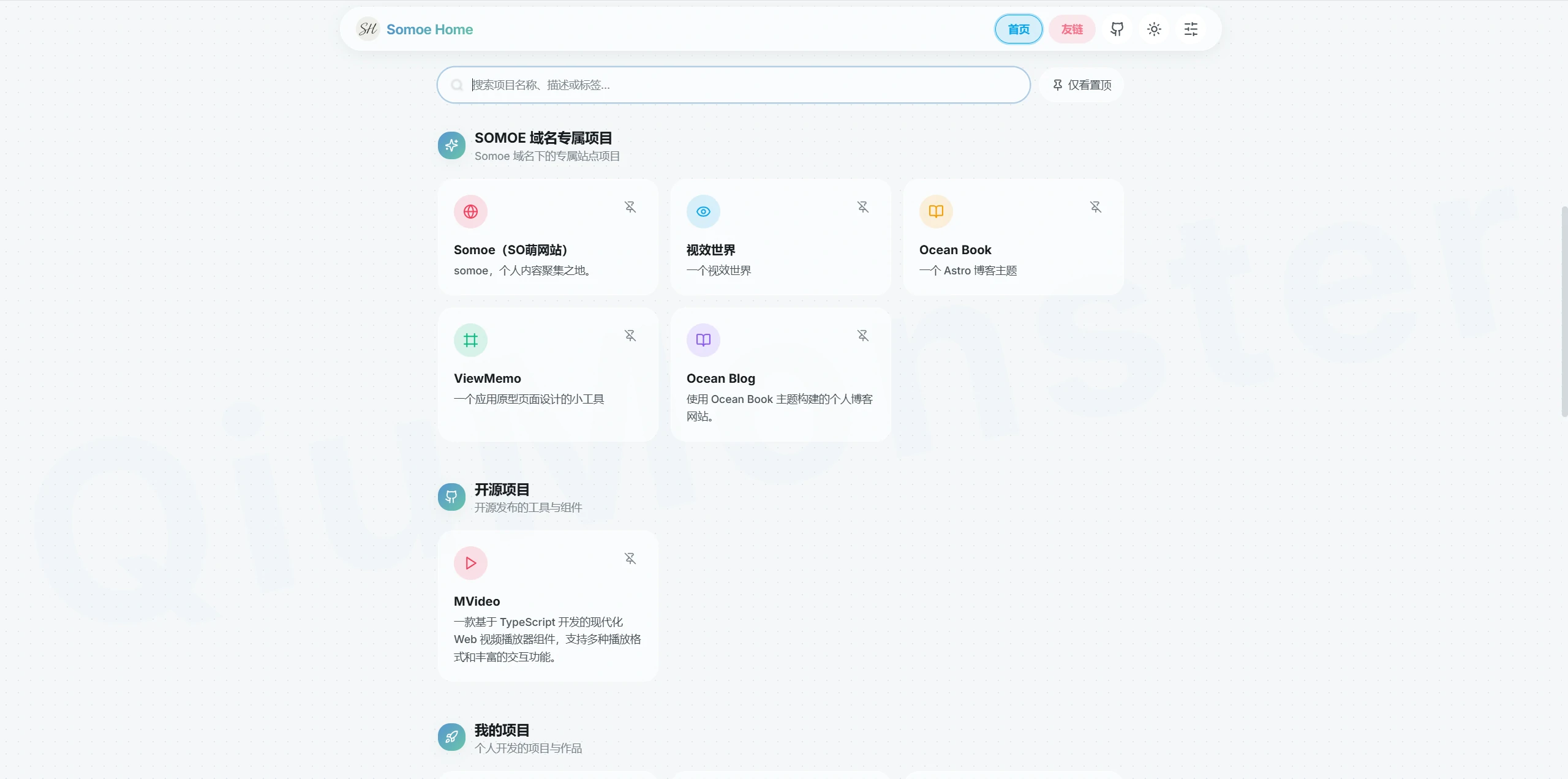The width and height of the screenshot is (1568, 779).
Task: Click the eye icon on 视效世界 card
Action: pyautogui.click(x=703, y=211)
